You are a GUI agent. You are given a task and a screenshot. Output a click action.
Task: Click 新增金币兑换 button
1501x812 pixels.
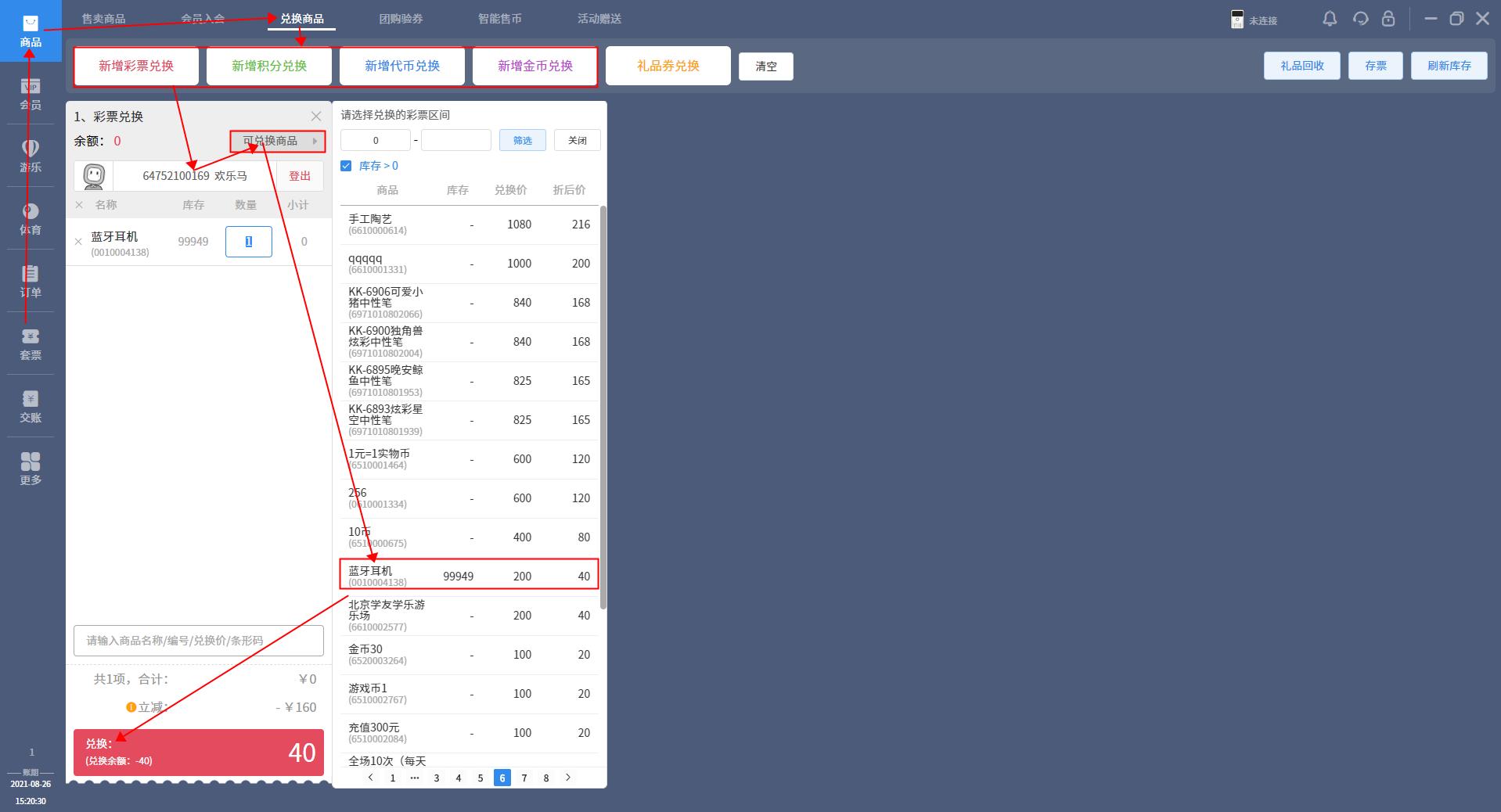coord(535,66)
